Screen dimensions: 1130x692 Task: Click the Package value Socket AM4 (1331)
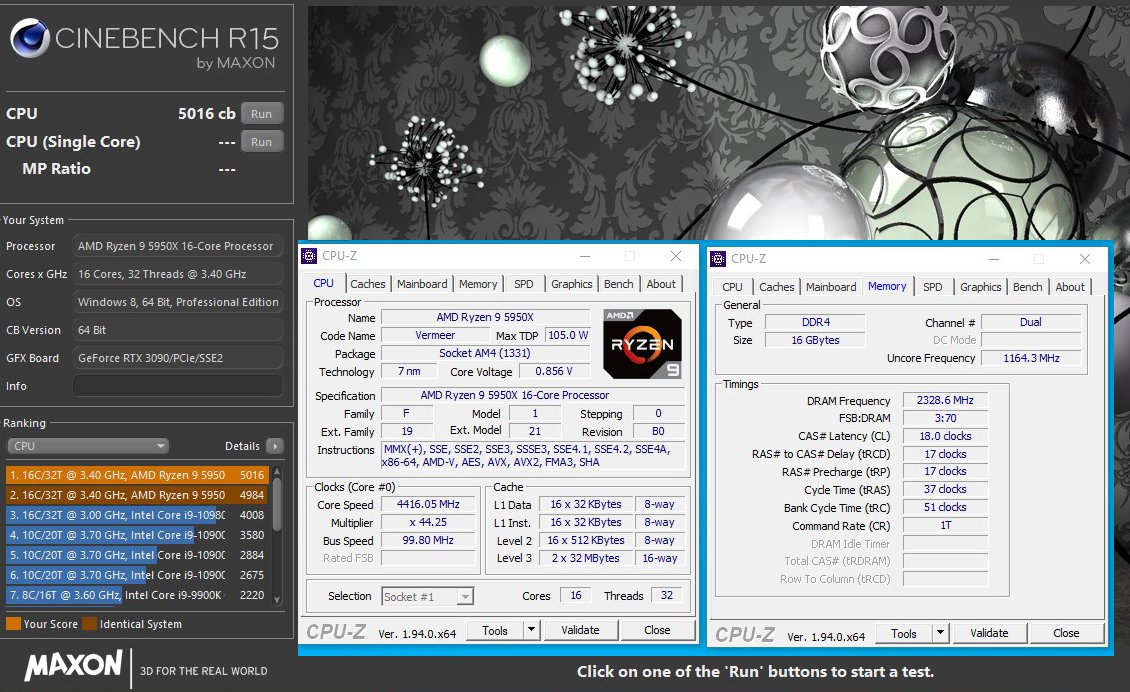(485, 353)
